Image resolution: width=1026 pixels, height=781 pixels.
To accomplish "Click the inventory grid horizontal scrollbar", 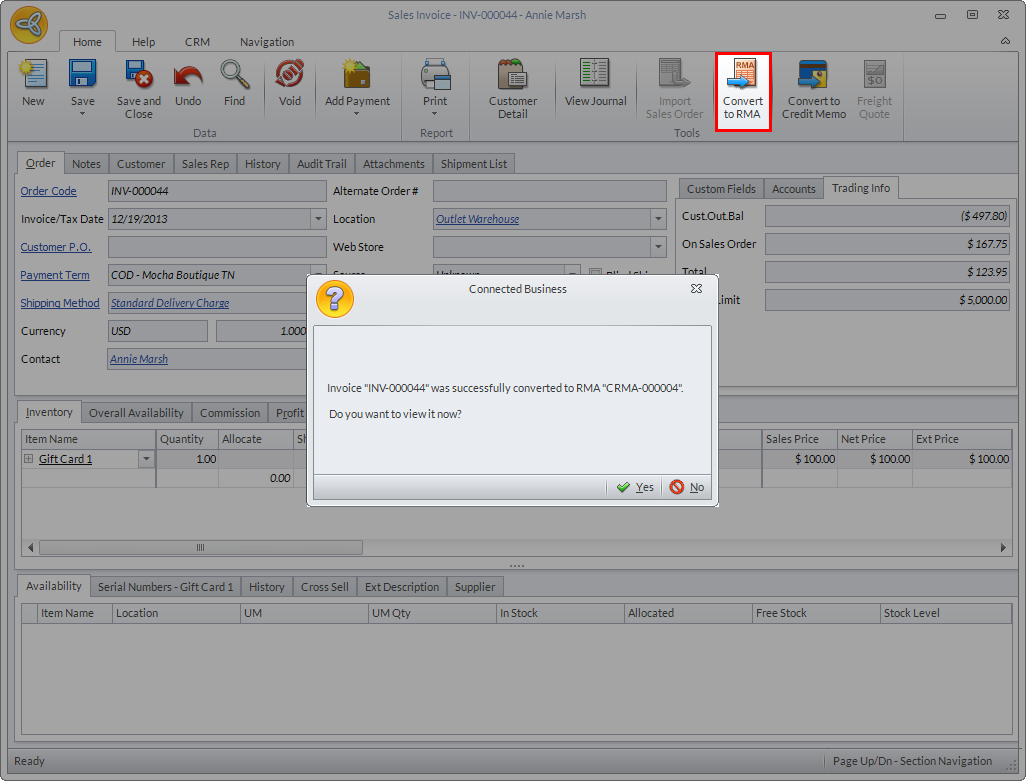I will (x=200, y=548).
